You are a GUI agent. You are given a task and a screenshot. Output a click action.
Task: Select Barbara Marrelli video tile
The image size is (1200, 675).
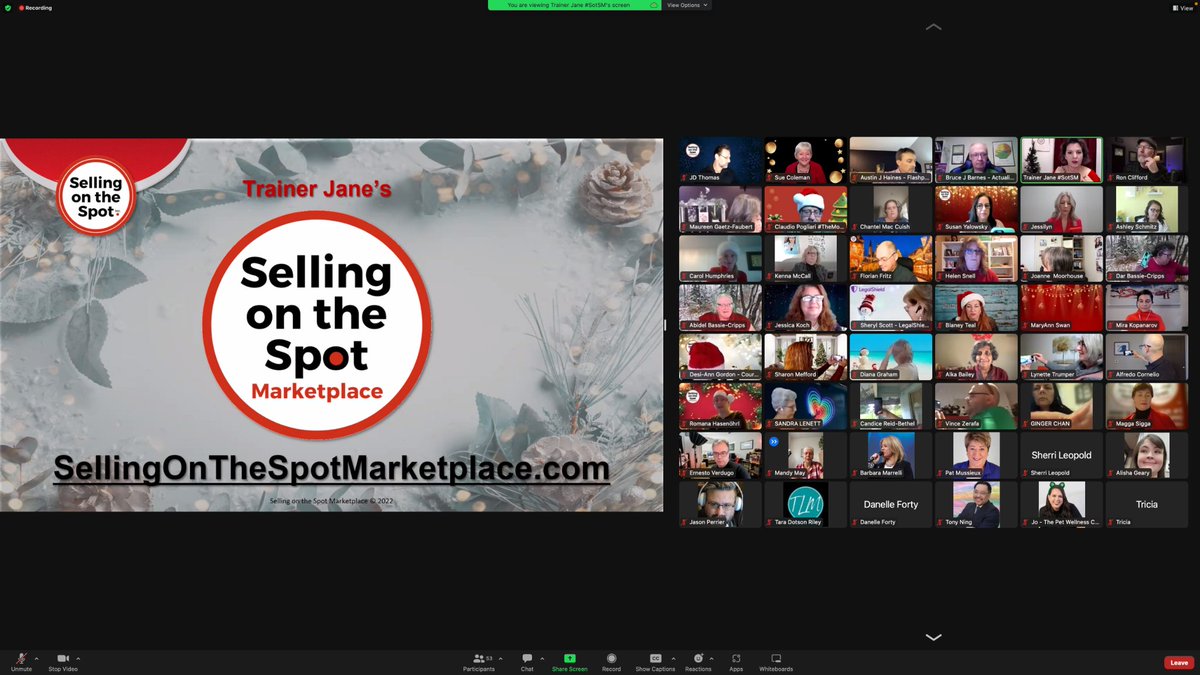pyautogui.click(x=891, y=455)
